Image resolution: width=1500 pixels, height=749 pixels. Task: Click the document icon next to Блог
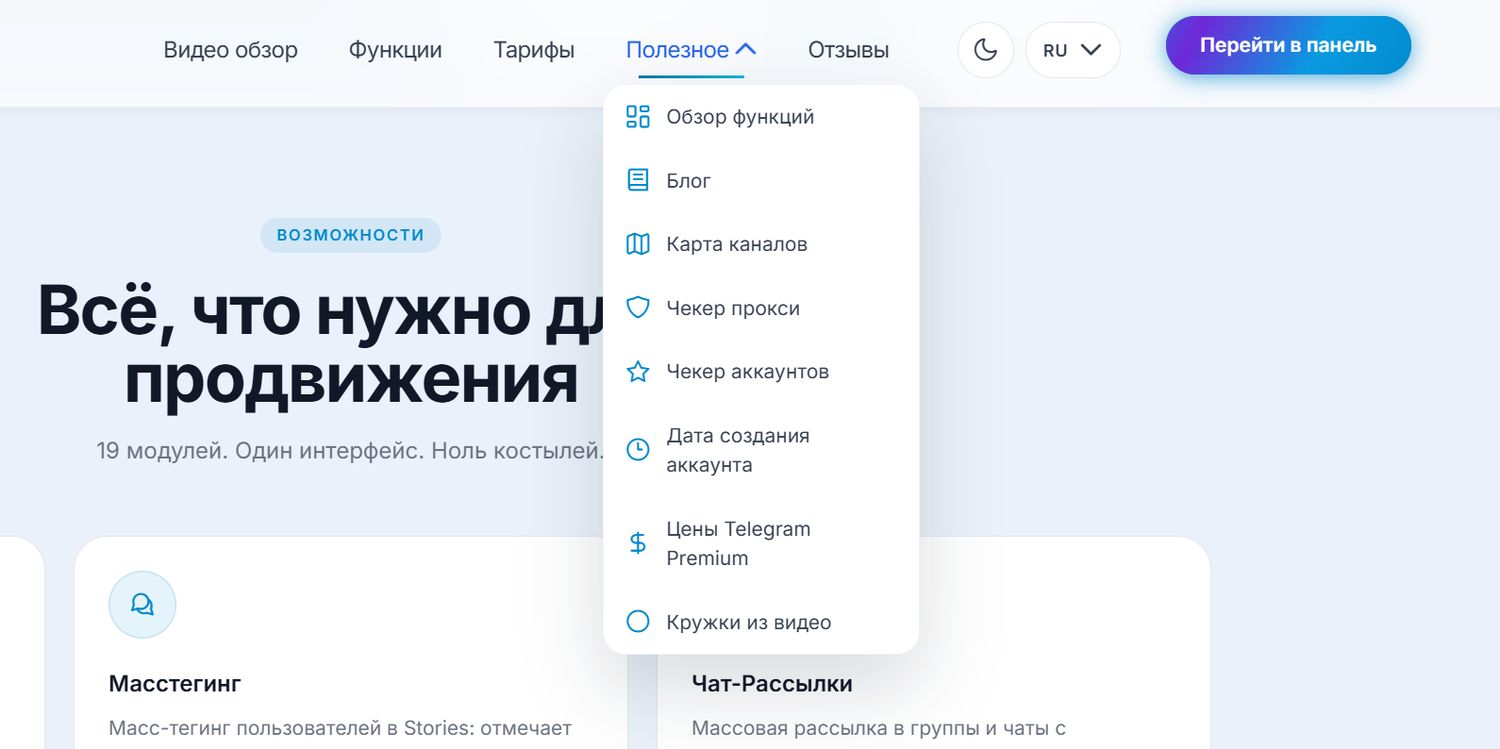pyautogui.click(x=638, y=180)
